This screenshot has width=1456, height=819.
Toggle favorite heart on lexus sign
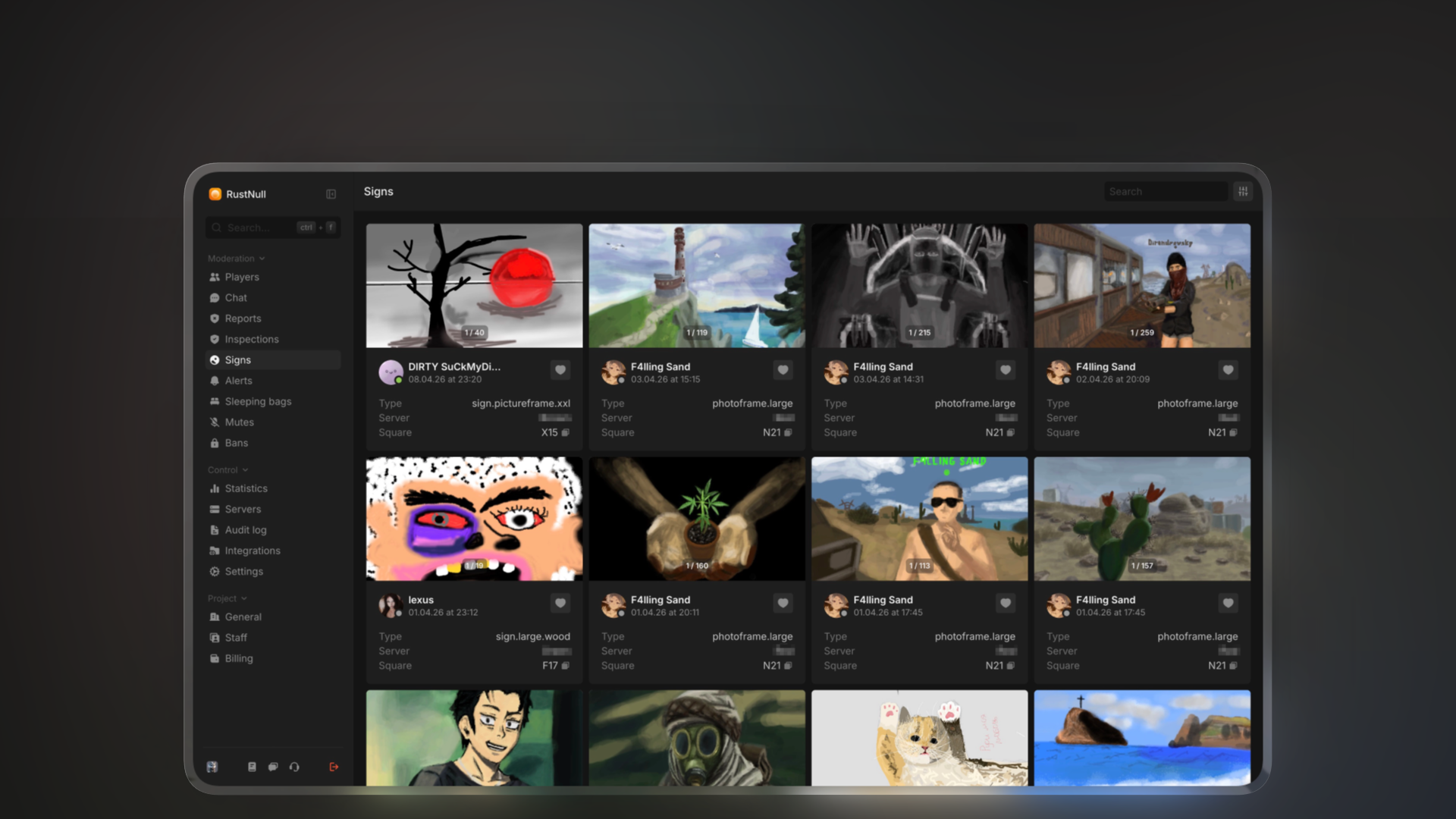coord(560,603)
